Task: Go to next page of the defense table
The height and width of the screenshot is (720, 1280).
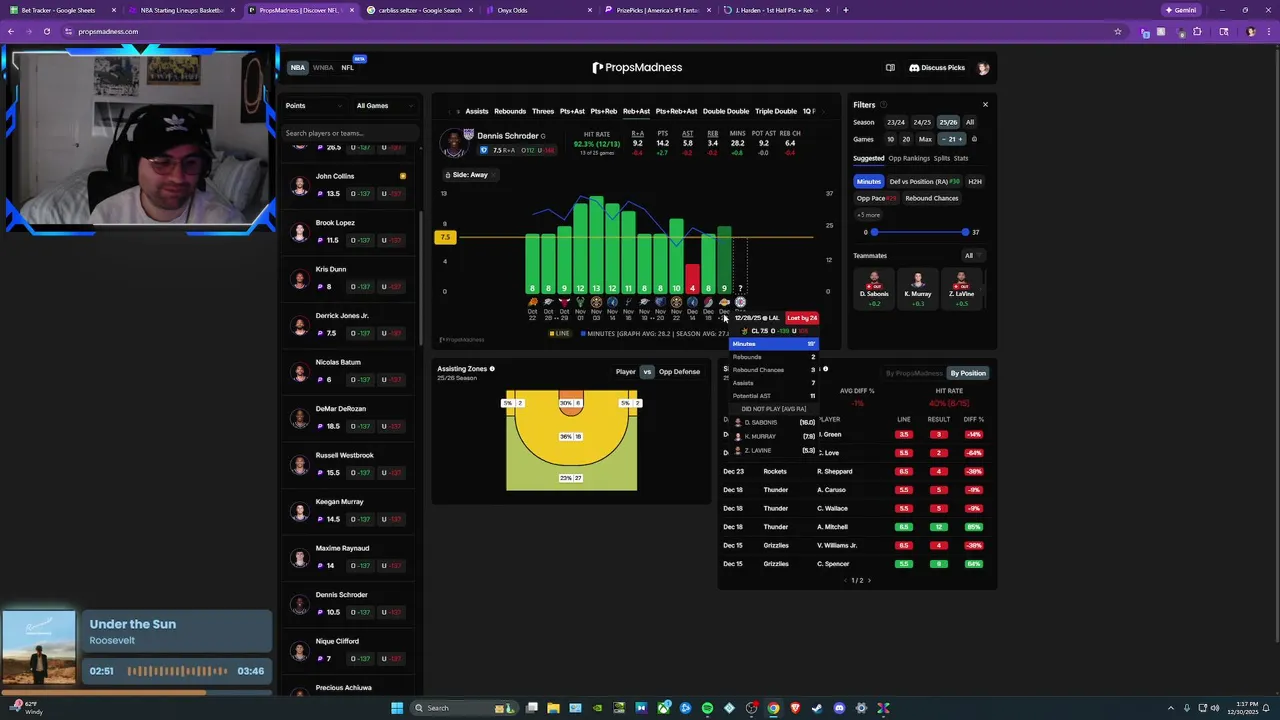Action: (x=869, y=580)
